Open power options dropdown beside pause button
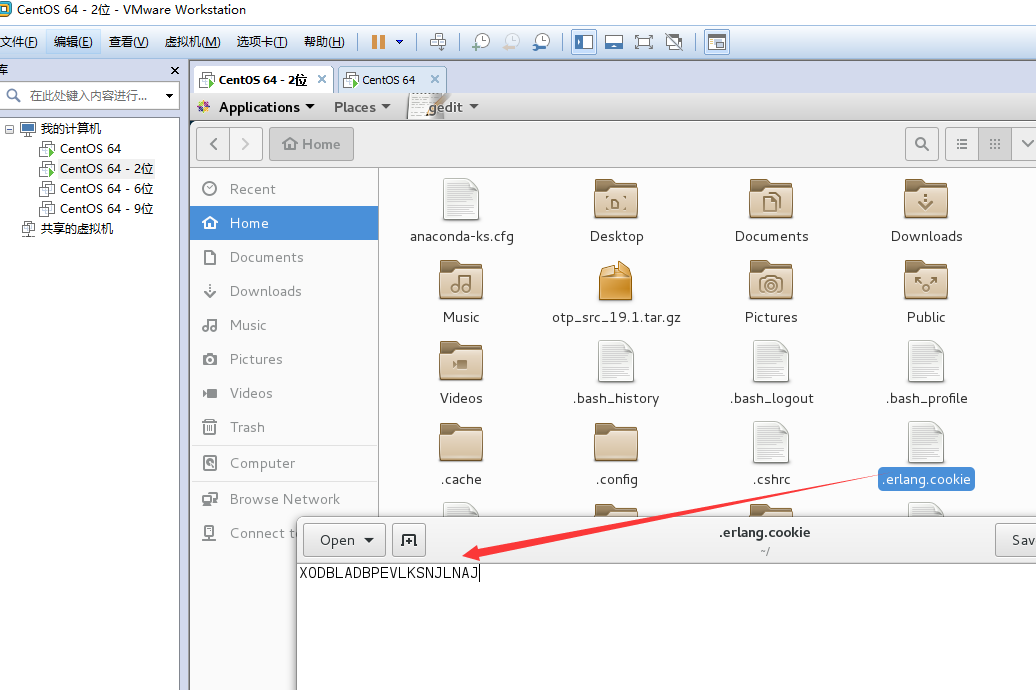1036x690 pixels. [x=400, y=42]
